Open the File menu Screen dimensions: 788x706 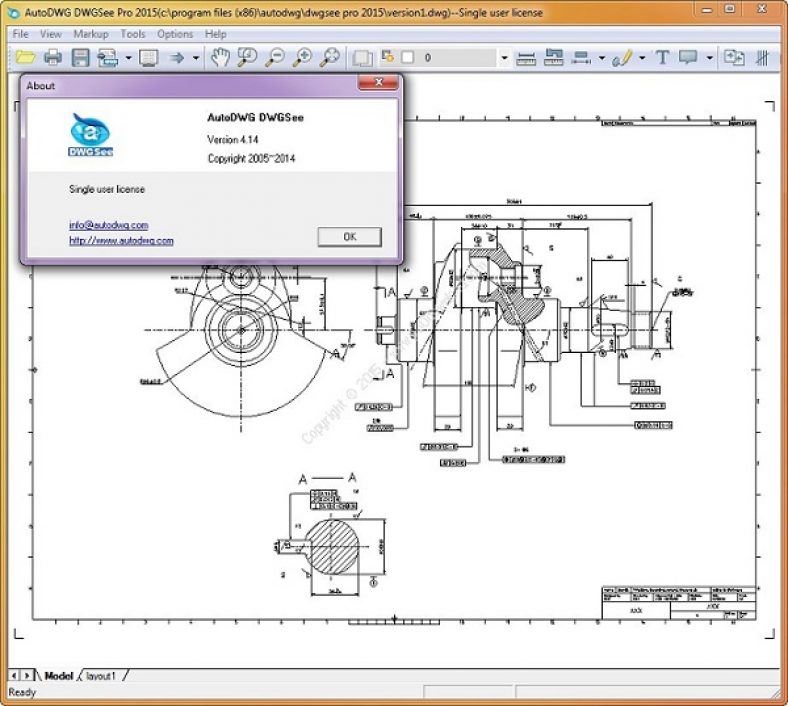[21, 34]
